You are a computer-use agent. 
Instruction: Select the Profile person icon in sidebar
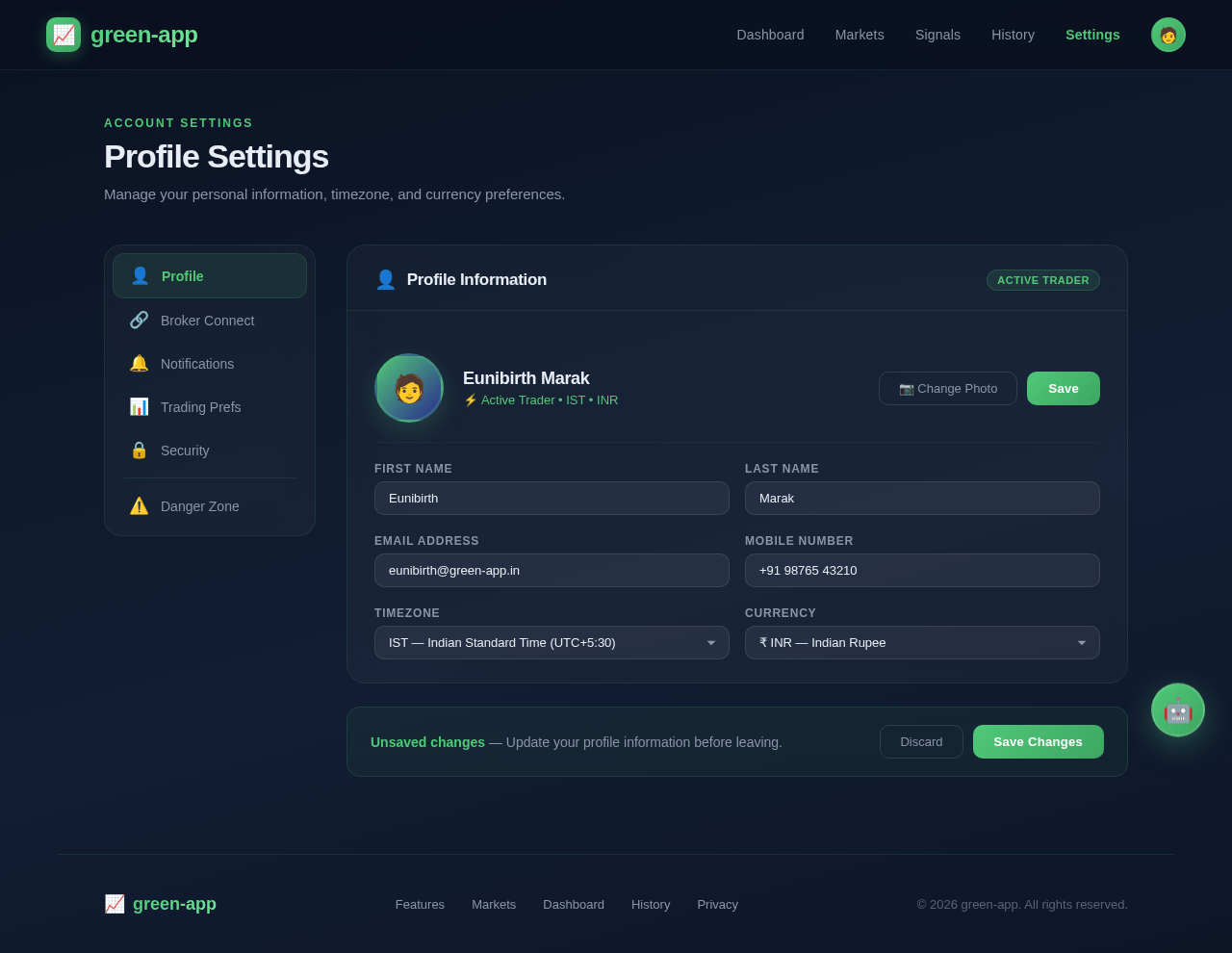(140, 275)
